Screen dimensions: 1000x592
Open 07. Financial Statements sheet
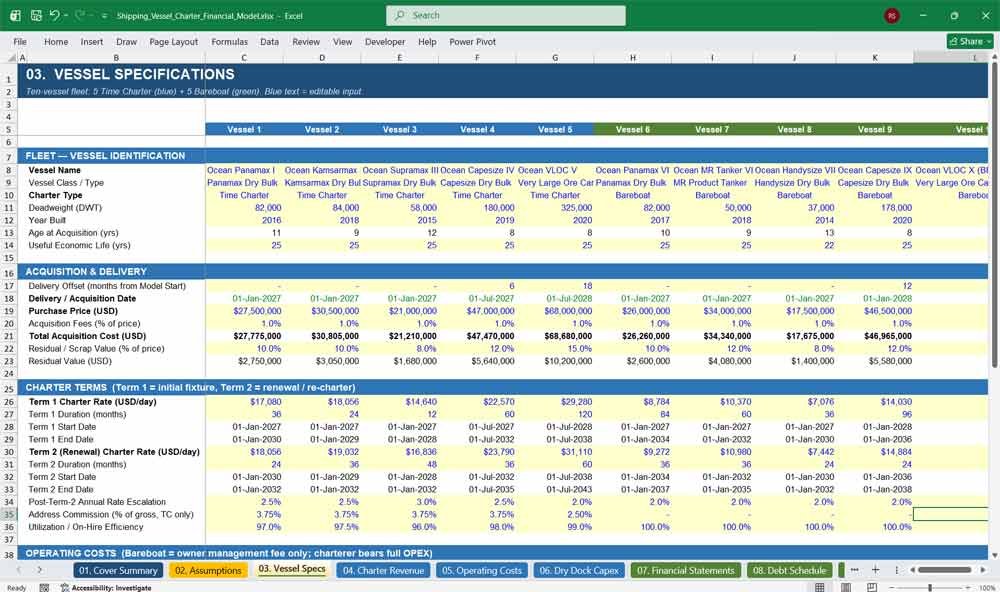pos(686,570)
